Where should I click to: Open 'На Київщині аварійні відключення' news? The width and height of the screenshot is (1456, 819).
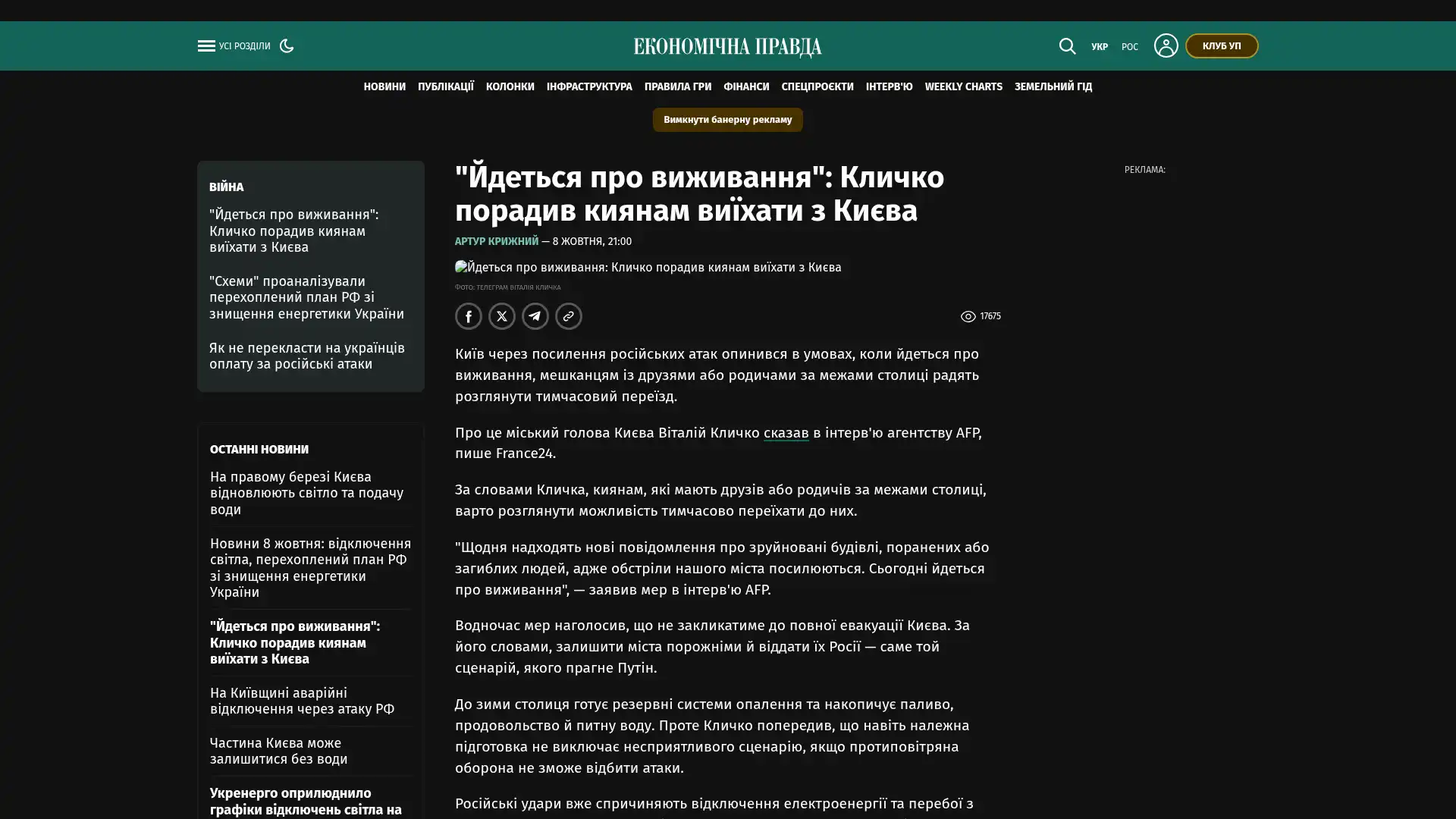[303, 701]
